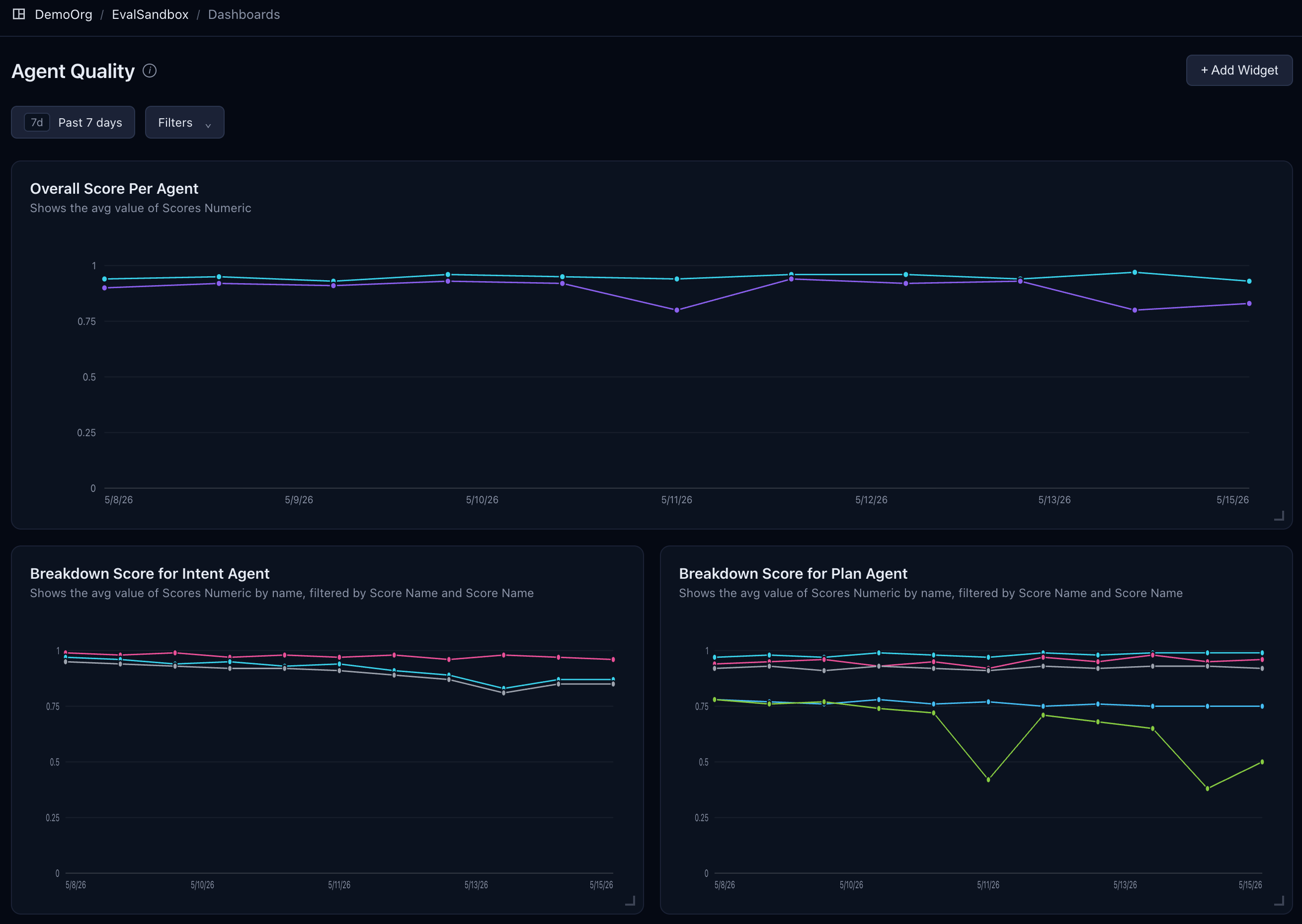Click the Filters chevron arrow

(x=208, y=125)
